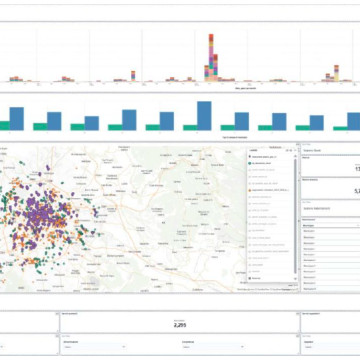Viewport: 360px width, 360px height.
Task: Click the Layers list scroll-up arrow
Action: [295, 156]
